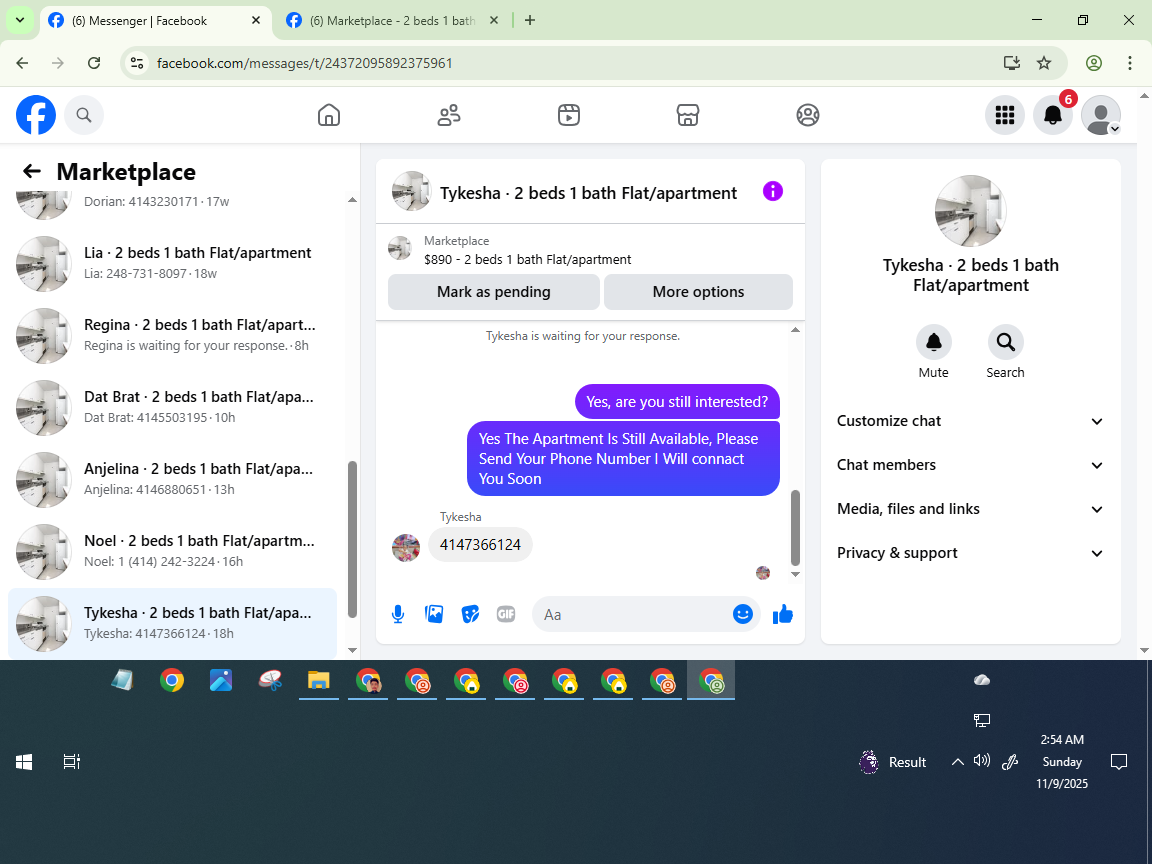
Task: Open Chrome three-dot menu
Action: (1130, 63)
